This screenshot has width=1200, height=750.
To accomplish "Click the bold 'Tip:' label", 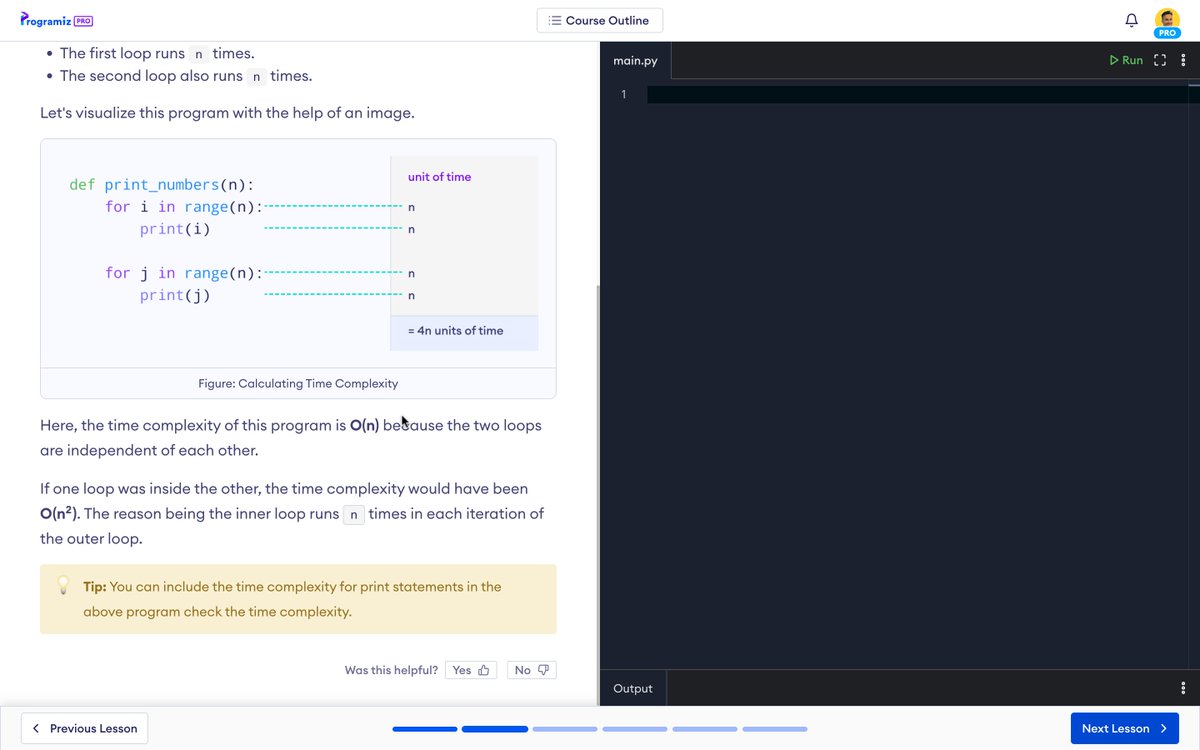I will [95, 587].
